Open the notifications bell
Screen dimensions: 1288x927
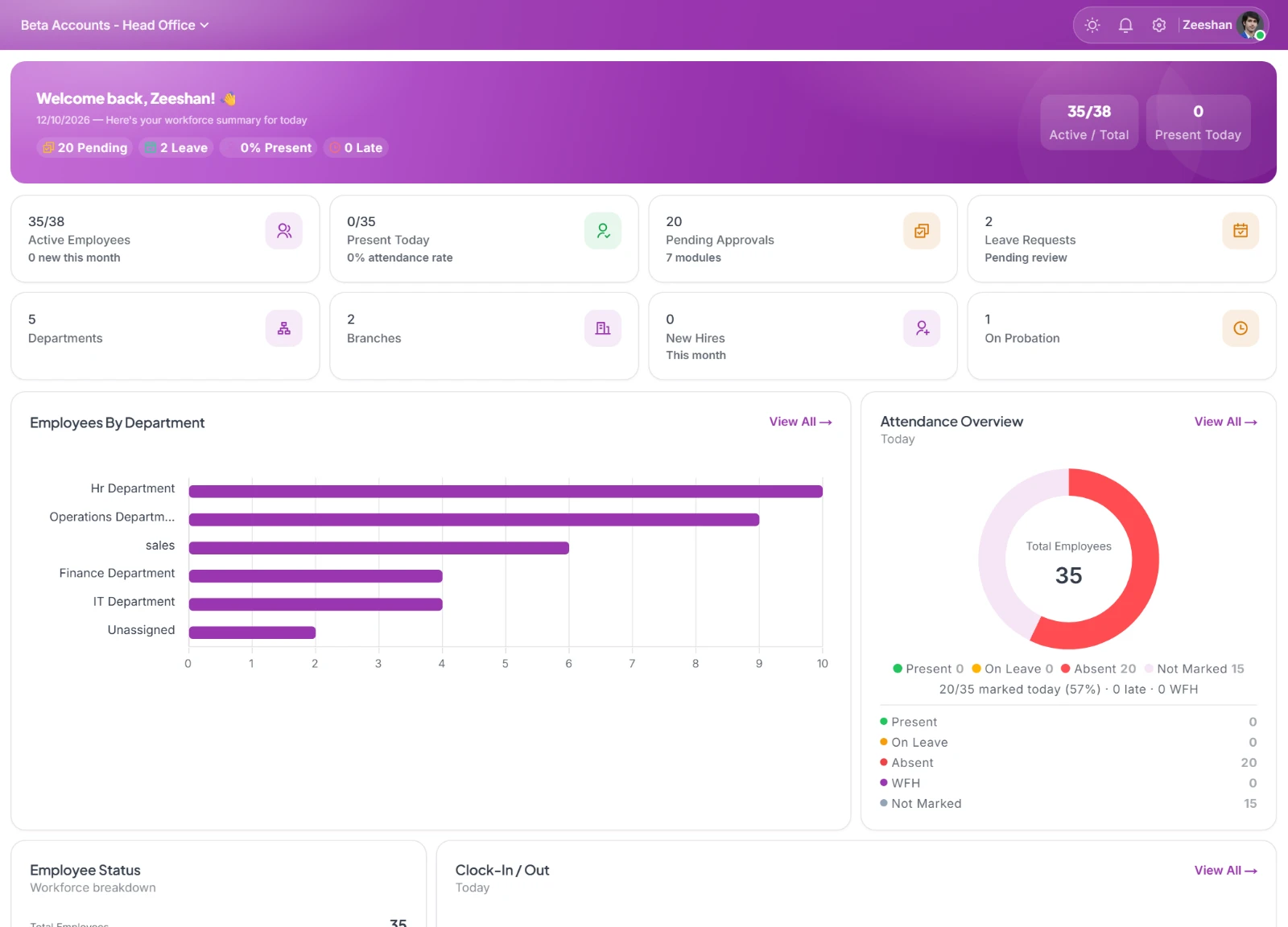click(x=1125, y=25)
